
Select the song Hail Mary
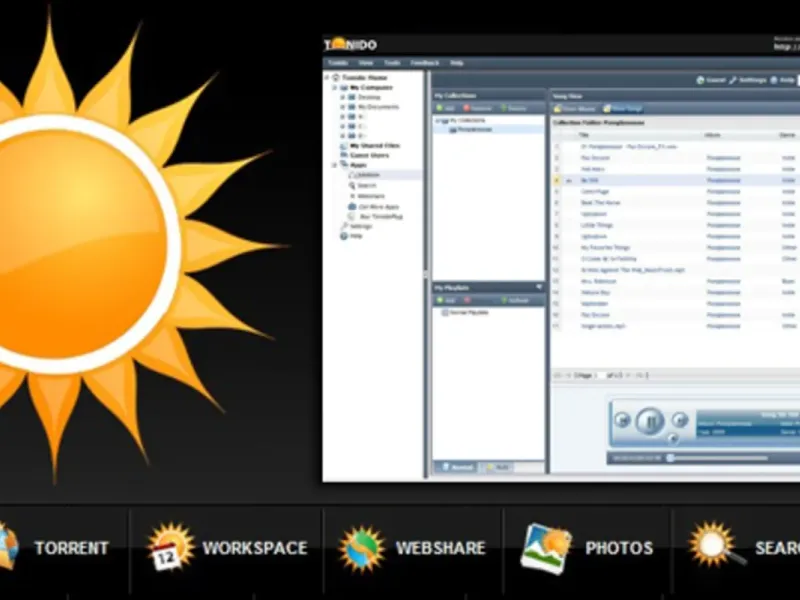tap(592, 169)
